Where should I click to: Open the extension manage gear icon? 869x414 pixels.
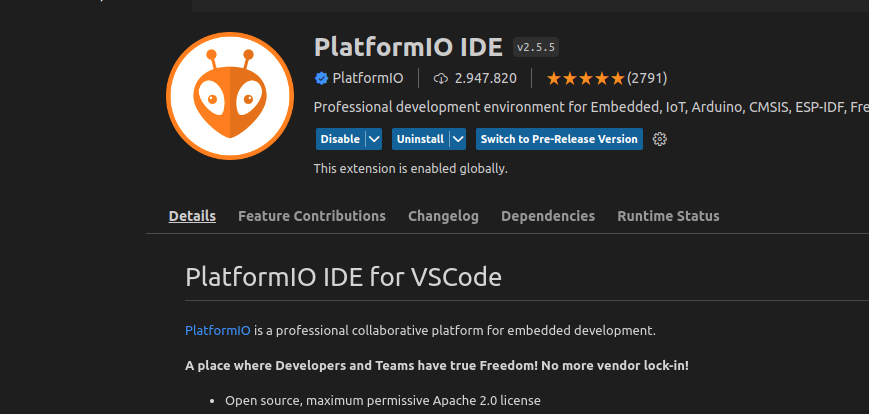pos(659,139)
